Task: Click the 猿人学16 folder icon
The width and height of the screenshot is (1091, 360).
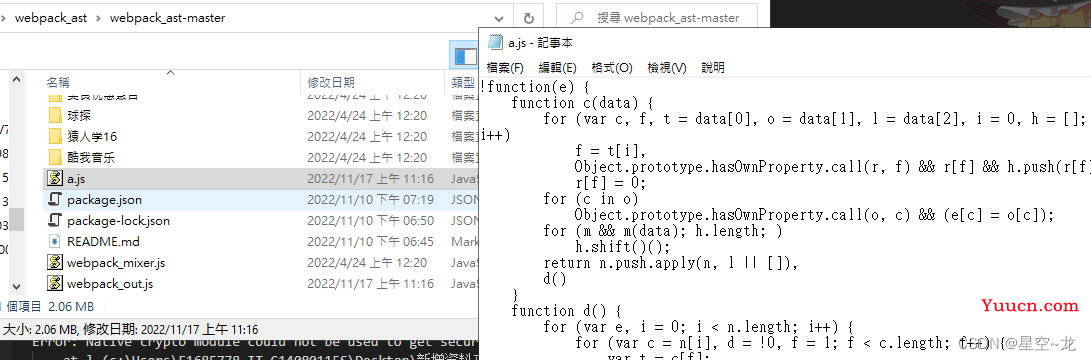Action: point(55,136)
